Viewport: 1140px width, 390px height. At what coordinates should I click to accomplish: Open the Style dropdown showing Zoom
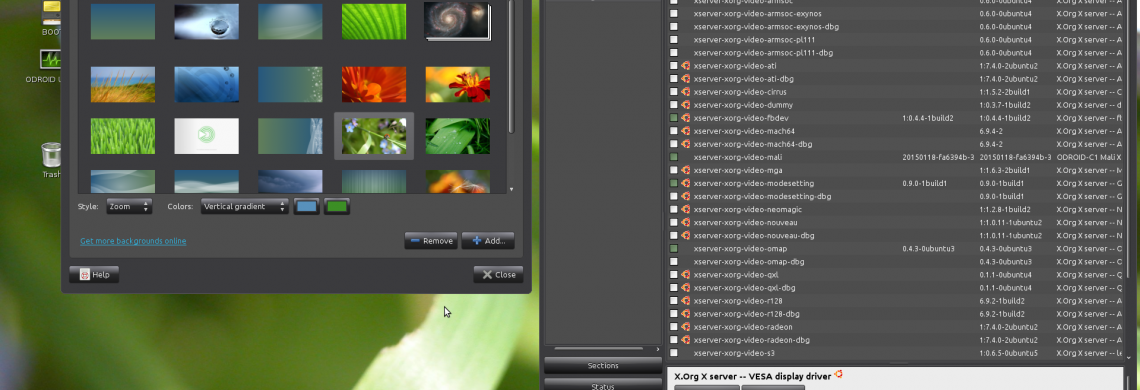click(x=129, y=207)
